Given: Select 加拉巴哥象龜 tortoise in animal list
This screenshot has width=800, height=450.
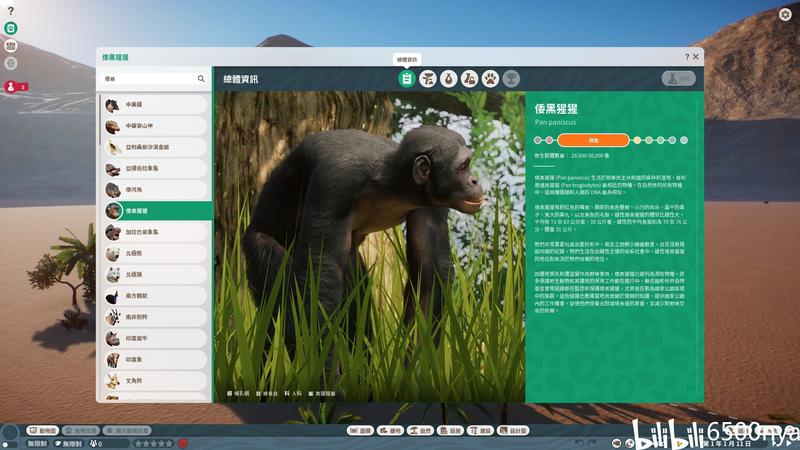Looking at the screenshot, I should [x=156, y=232].
